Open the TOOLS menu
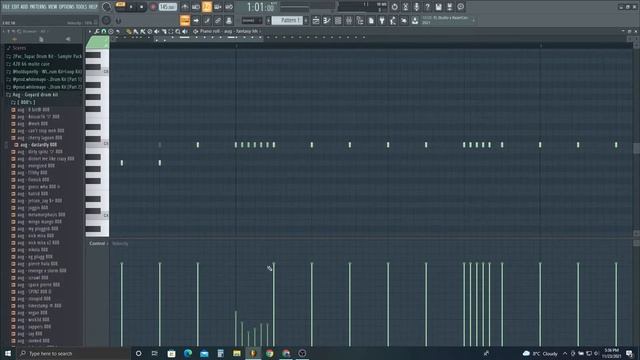Viewport: 640px width, 360px height. pos(81,7)
